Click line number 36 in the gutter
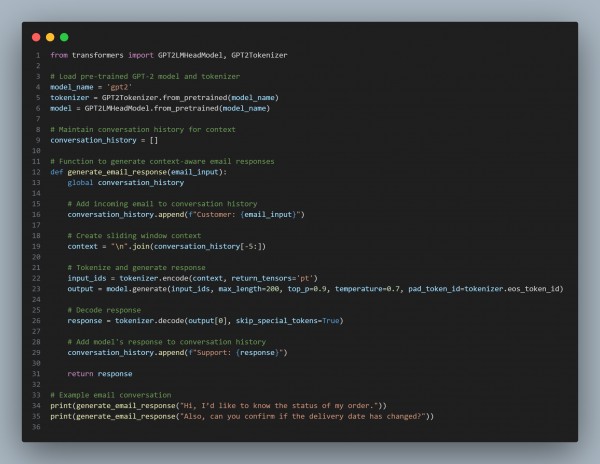Viewport: 600px width, 464px height. [36, 427]
